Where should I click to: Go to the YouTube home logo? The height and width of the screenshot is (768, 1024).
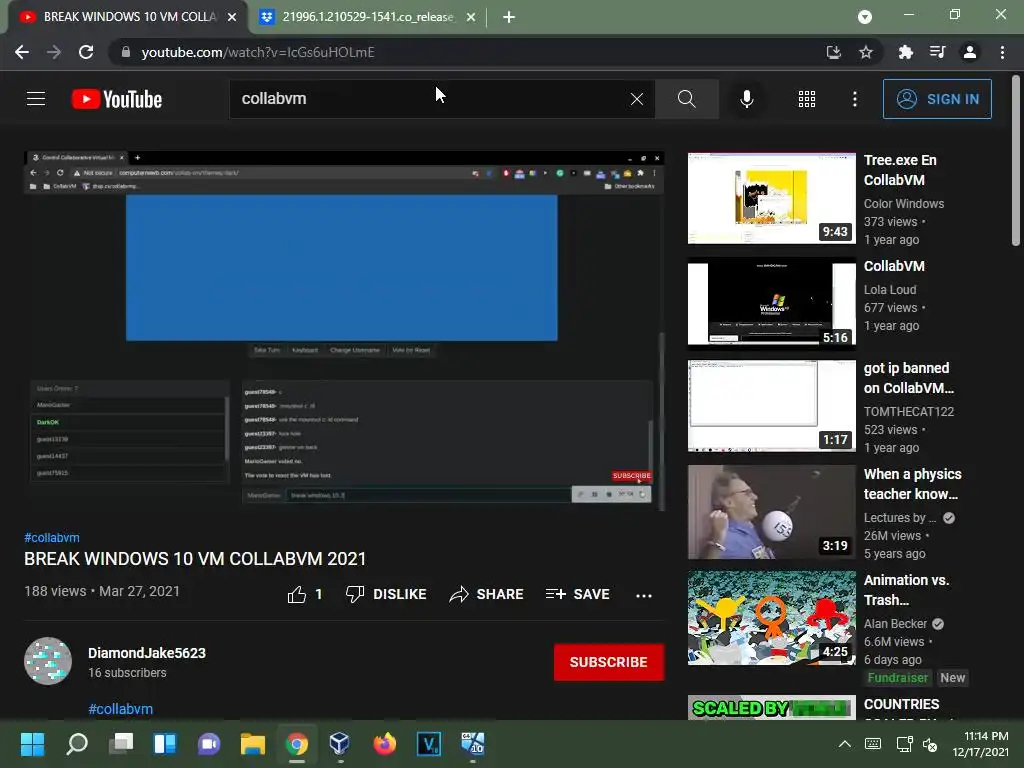[x=117, y=99]
